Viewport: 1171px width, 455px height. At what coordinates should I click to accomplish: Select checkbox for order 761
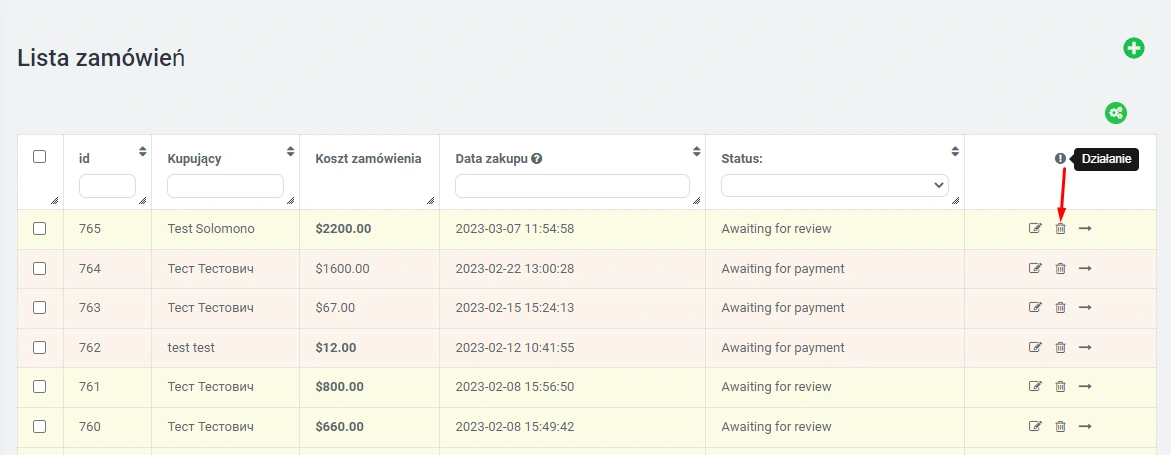[x=40, y=386]
